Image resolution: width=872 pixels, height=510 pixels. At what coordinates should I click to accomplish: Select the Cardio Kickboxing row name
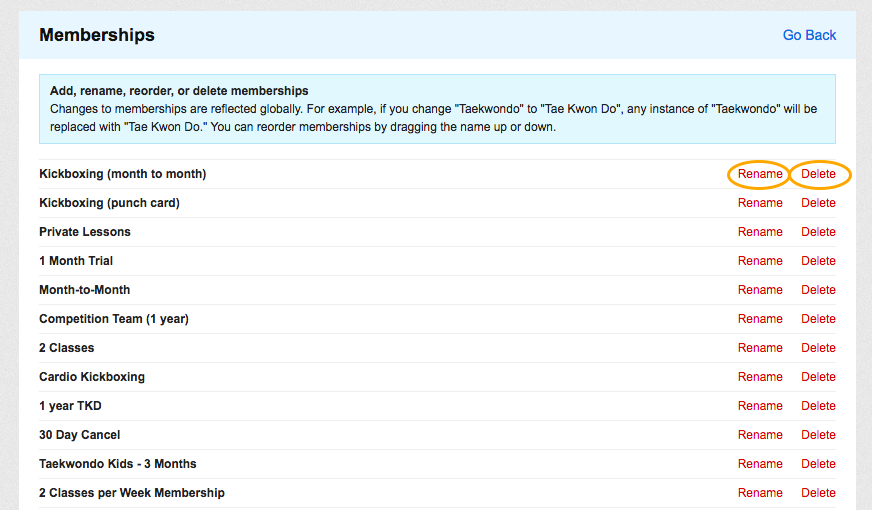pyautogui.click(x=92, y=377)
